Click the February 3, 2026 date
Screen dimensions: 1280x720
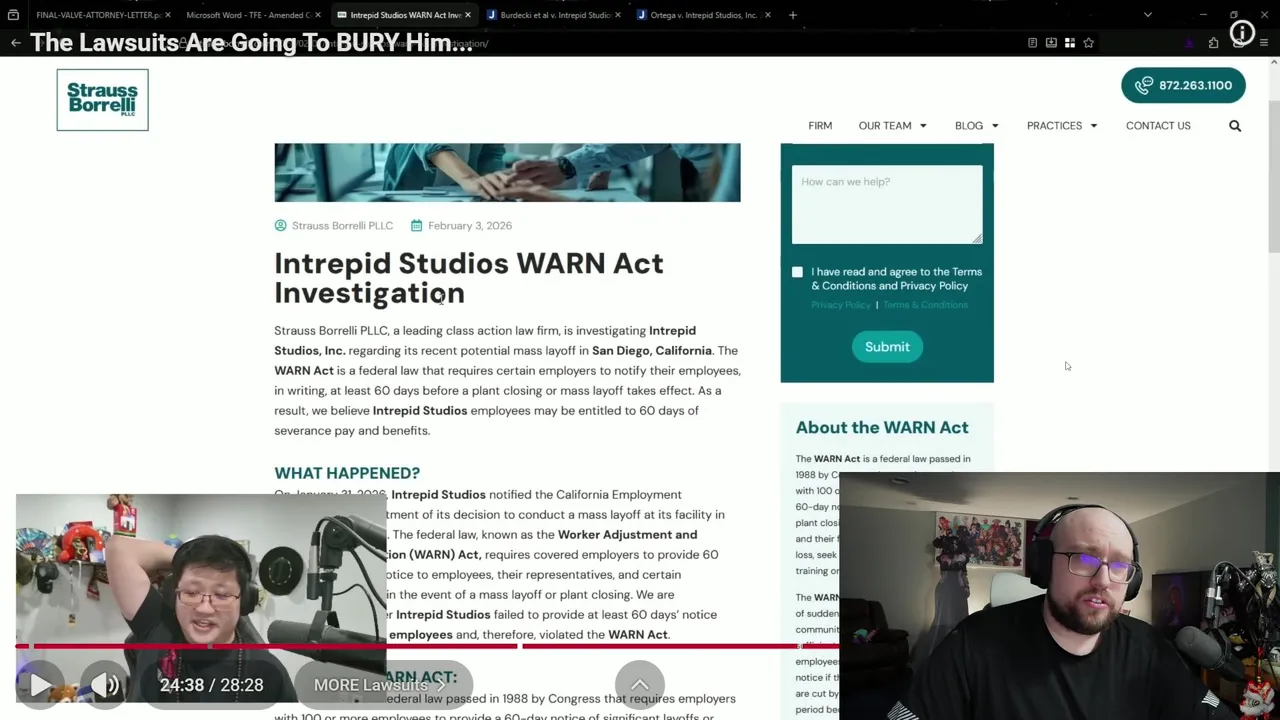(x=470, y=226)
